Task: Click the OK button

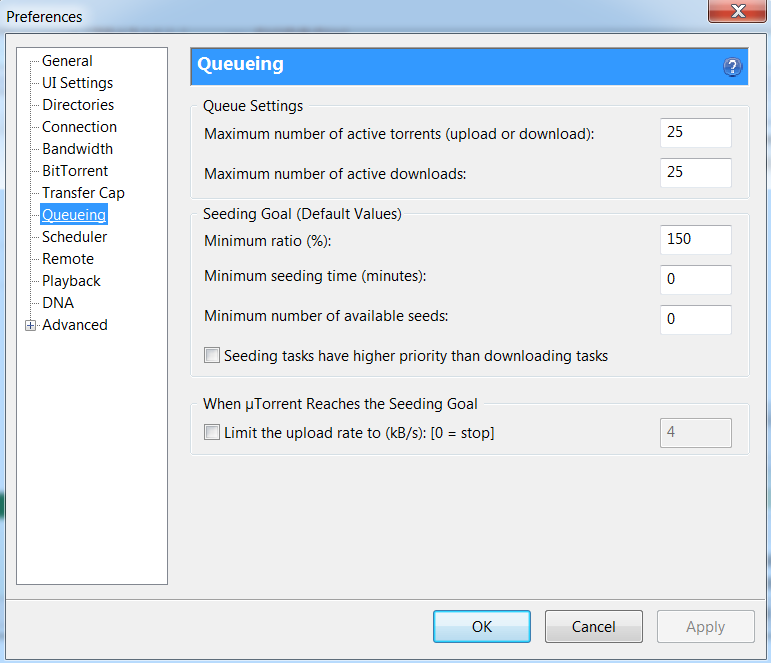Action: (482, 627)
